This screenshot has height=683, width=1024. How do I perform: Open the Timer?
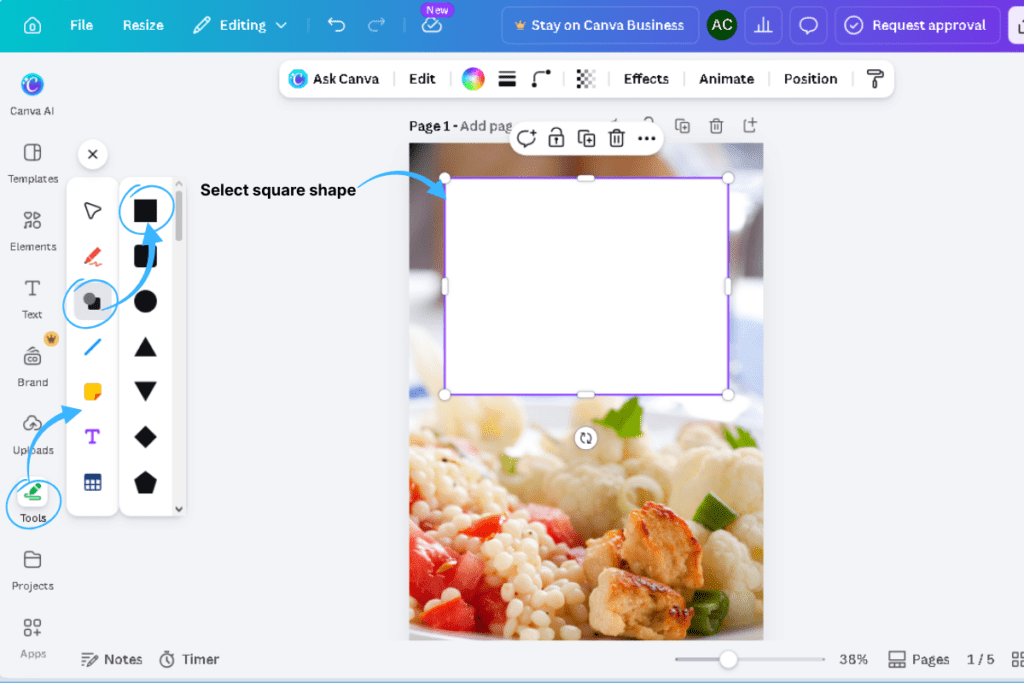[189, 659]
